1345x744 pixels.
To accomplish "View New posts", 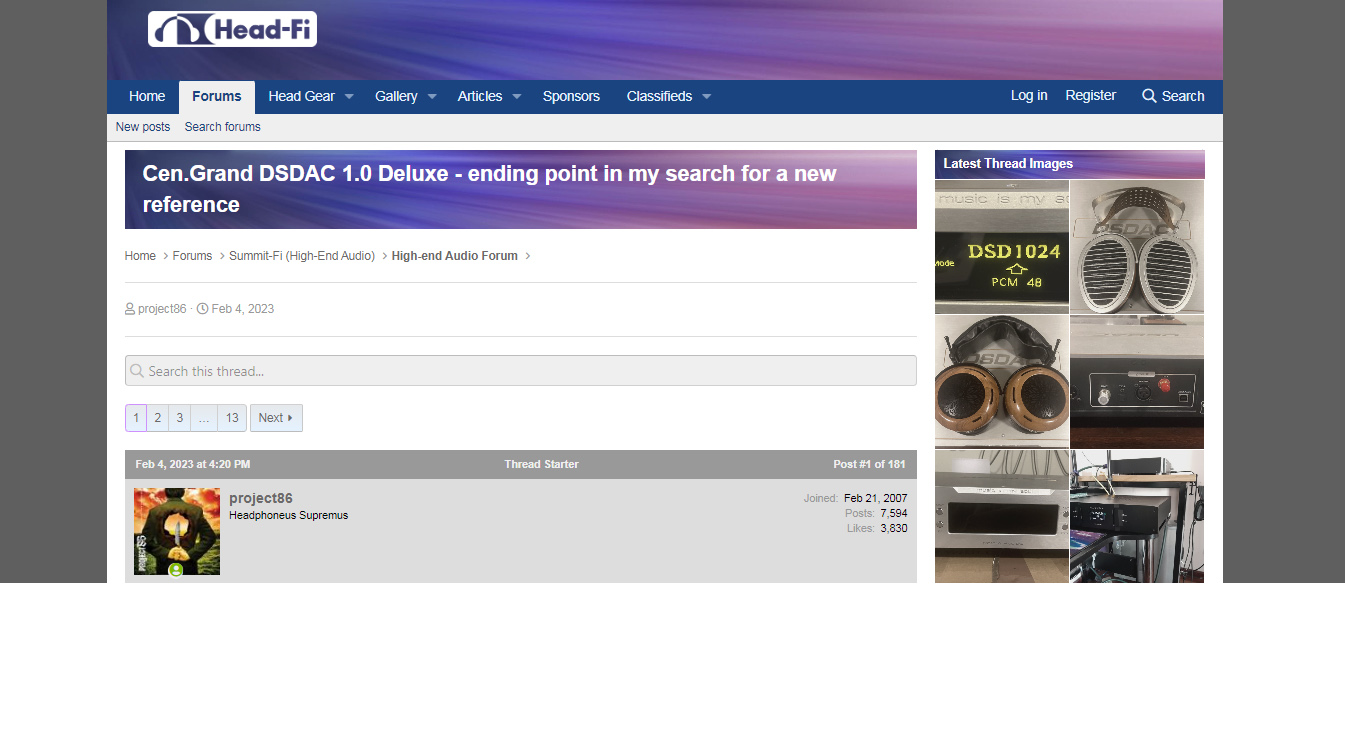I will 143,127.
